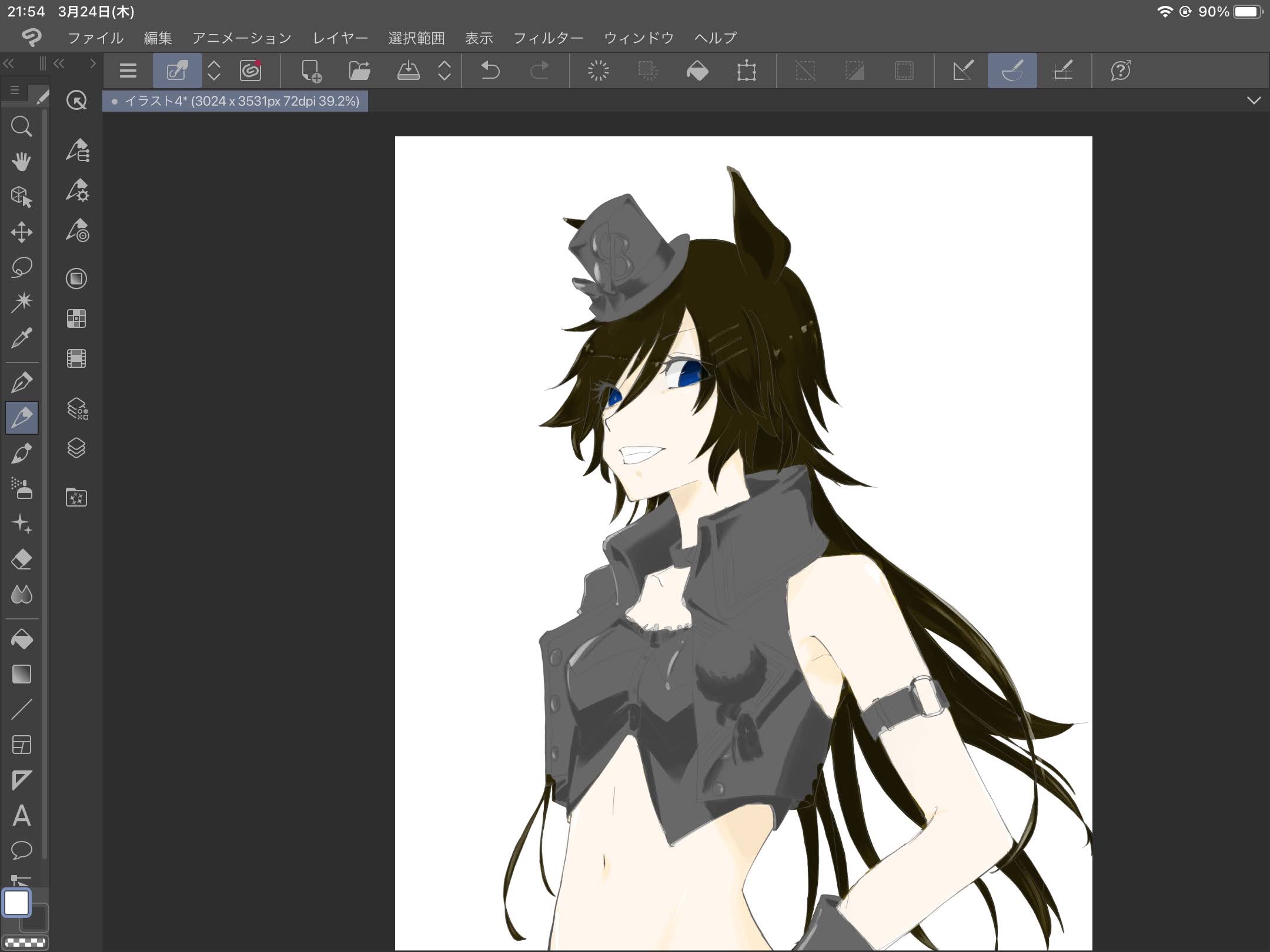
Task: Select the Hand move-view tool
Action: [x=22, y=161]
